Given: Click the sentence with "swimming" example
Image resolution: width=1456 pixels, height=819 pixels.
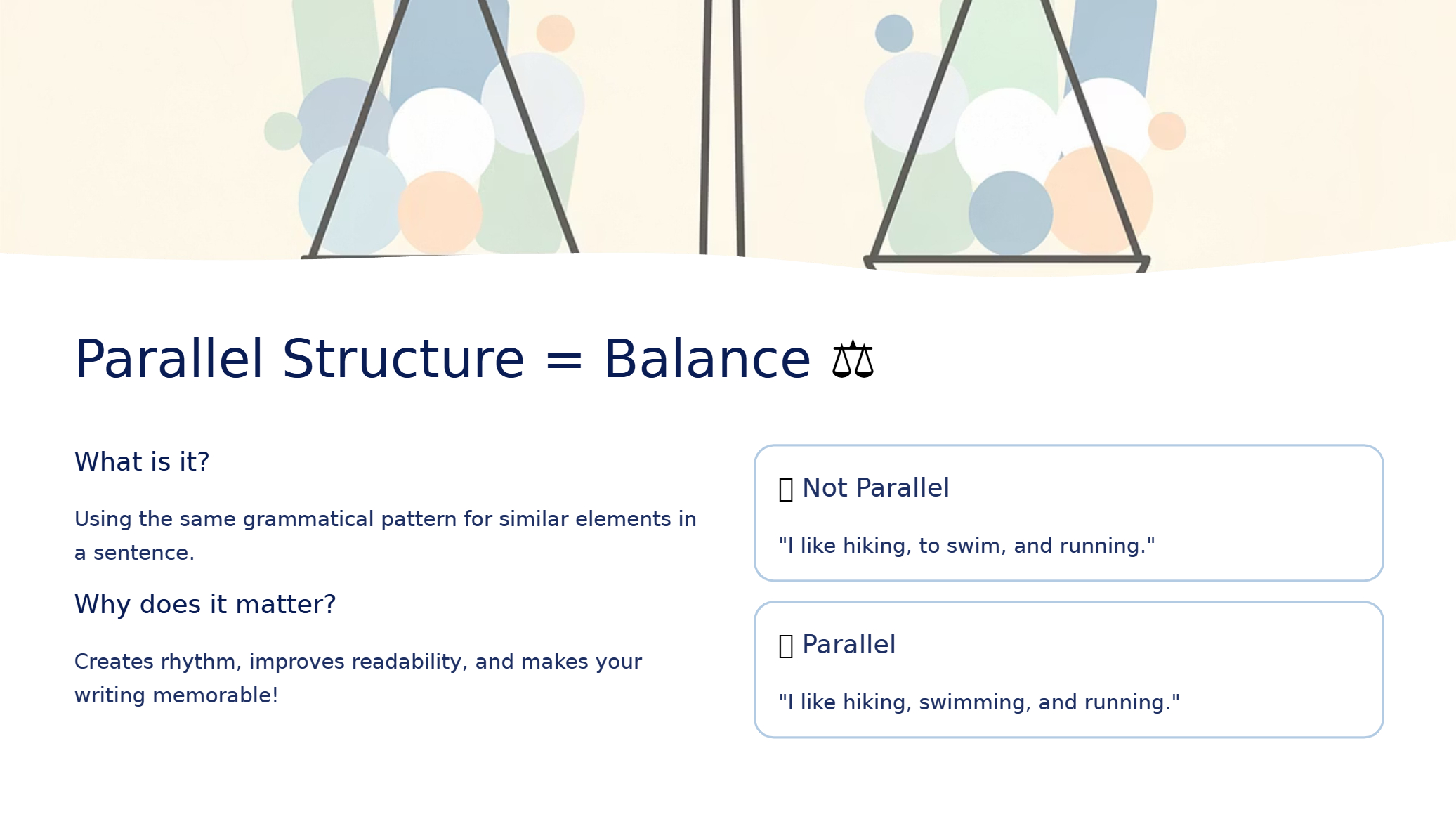Looking at the screenshot, I should pyautogui.click(x=979, y=702).
